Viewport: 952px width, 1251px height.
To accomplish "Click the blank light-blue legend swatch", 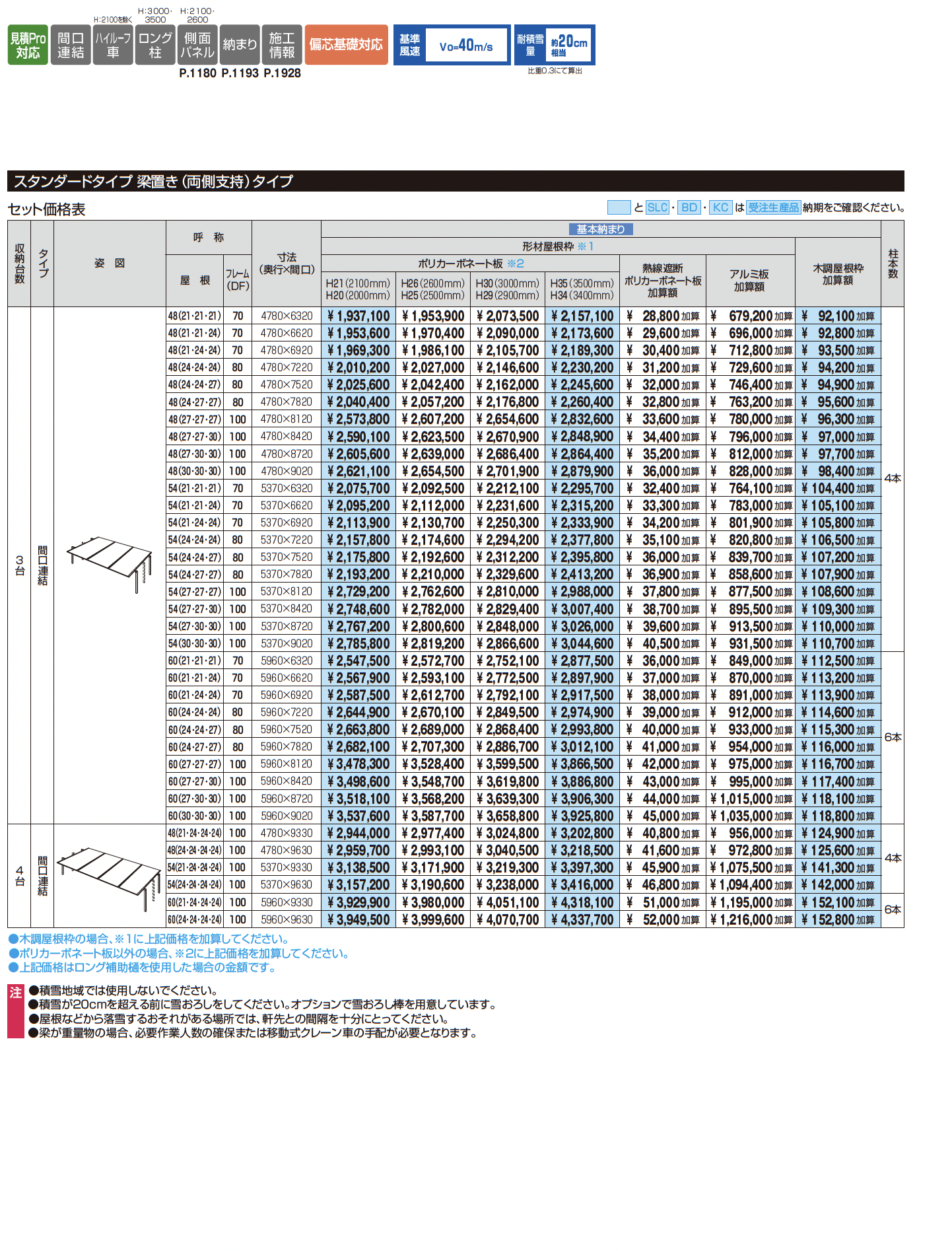I will (x=619, y=207).
